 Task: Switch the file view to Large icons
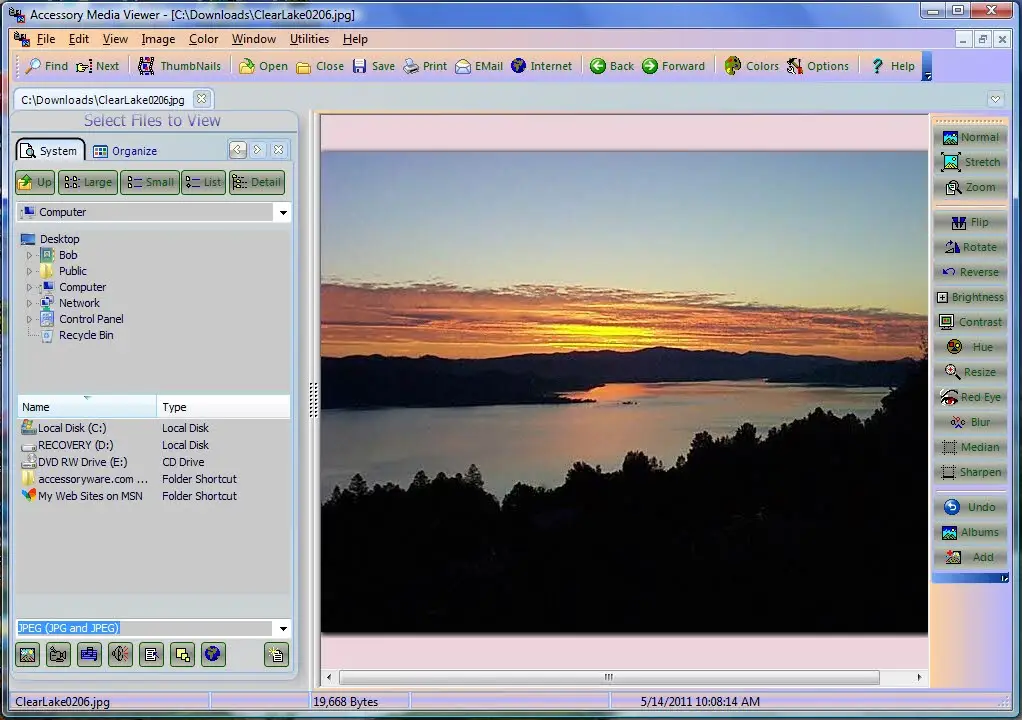click(x=88, y=182)
